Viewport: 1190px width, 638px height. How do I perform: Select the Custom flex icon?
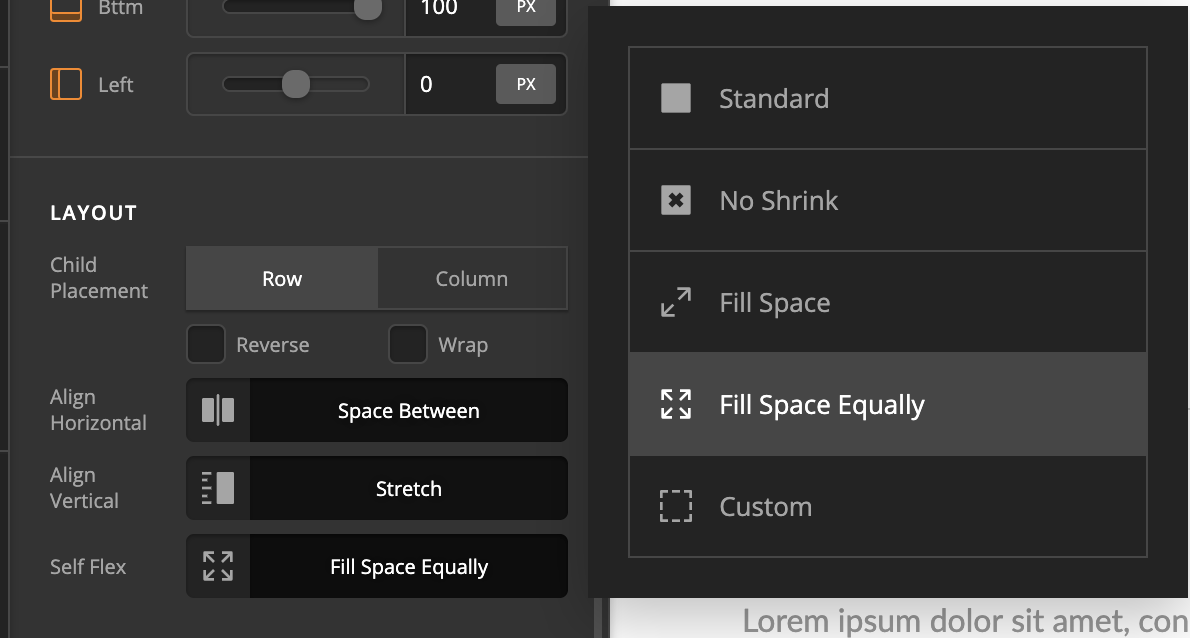tap(676, 506)
